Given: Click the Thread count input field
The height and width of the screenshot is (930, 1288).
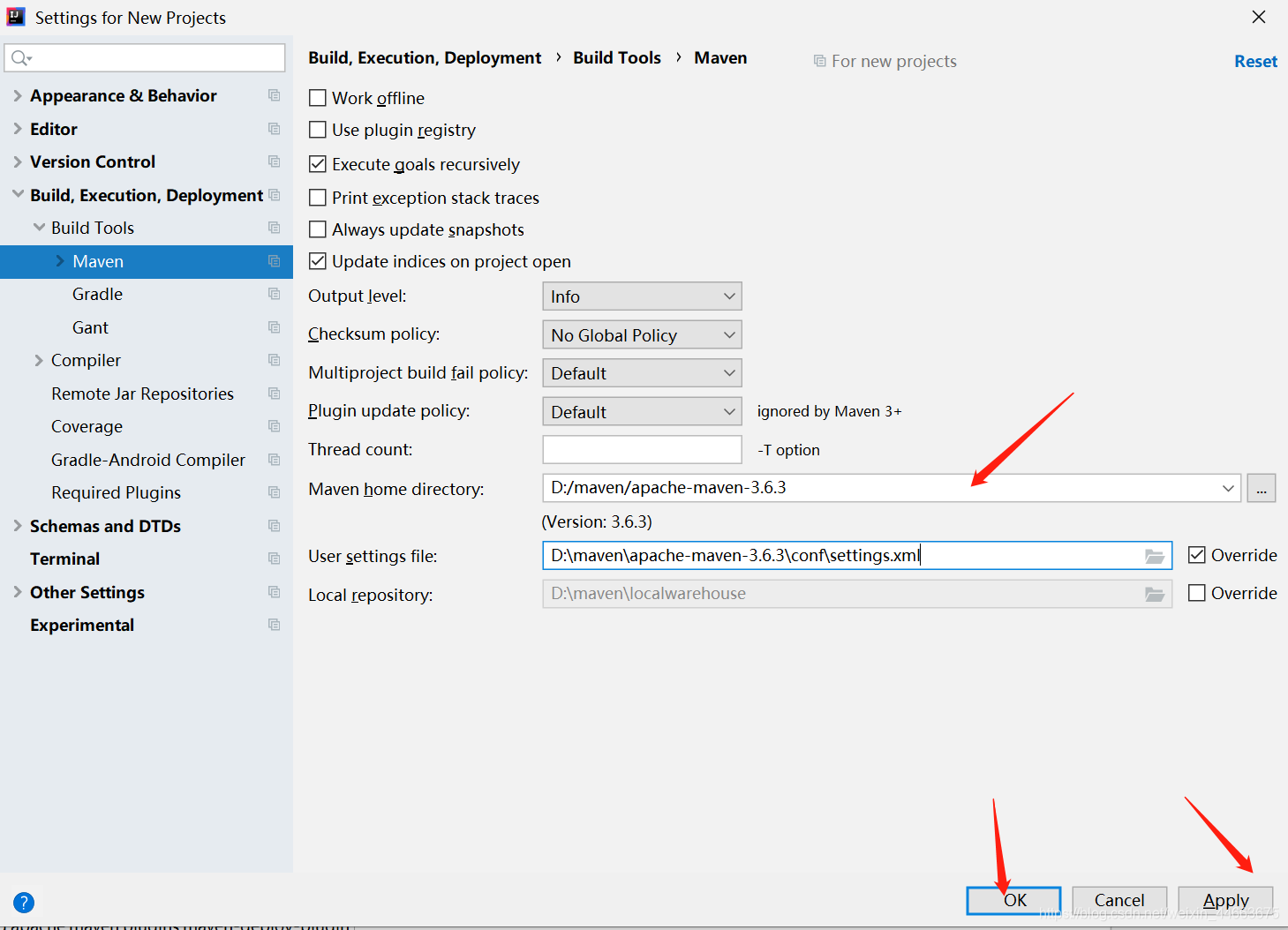Looking at the screenshot, I should (642, 449).
